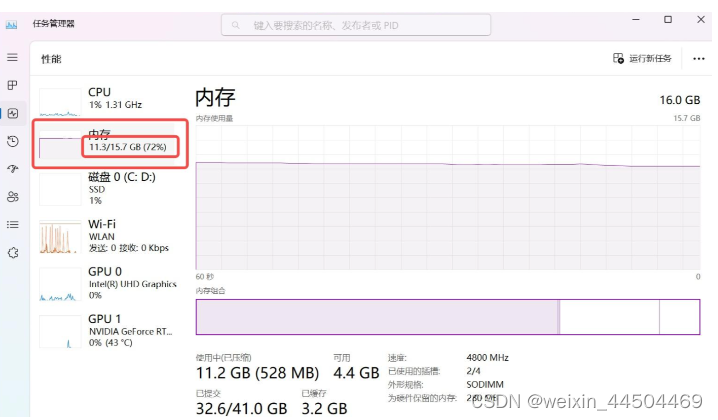Click the search box for processes
Viewport: 718px width, 420px height.
pos(356,24)
